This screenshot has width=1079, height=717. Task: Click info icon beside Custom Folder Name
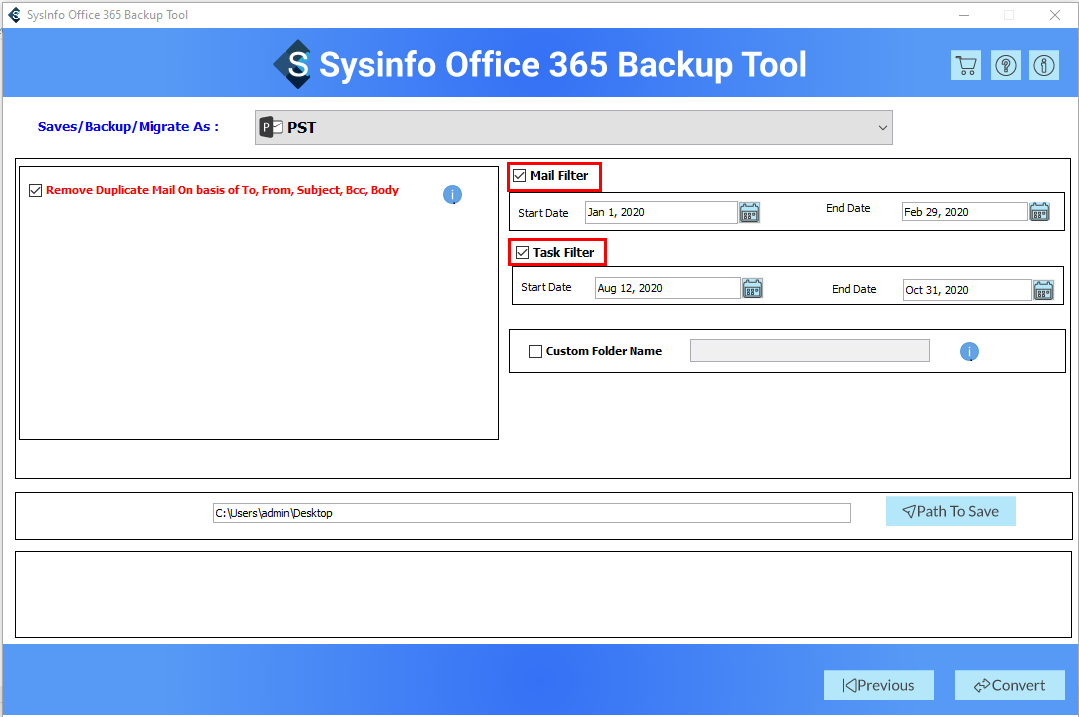pyautogui.click(x=969, y=352)
